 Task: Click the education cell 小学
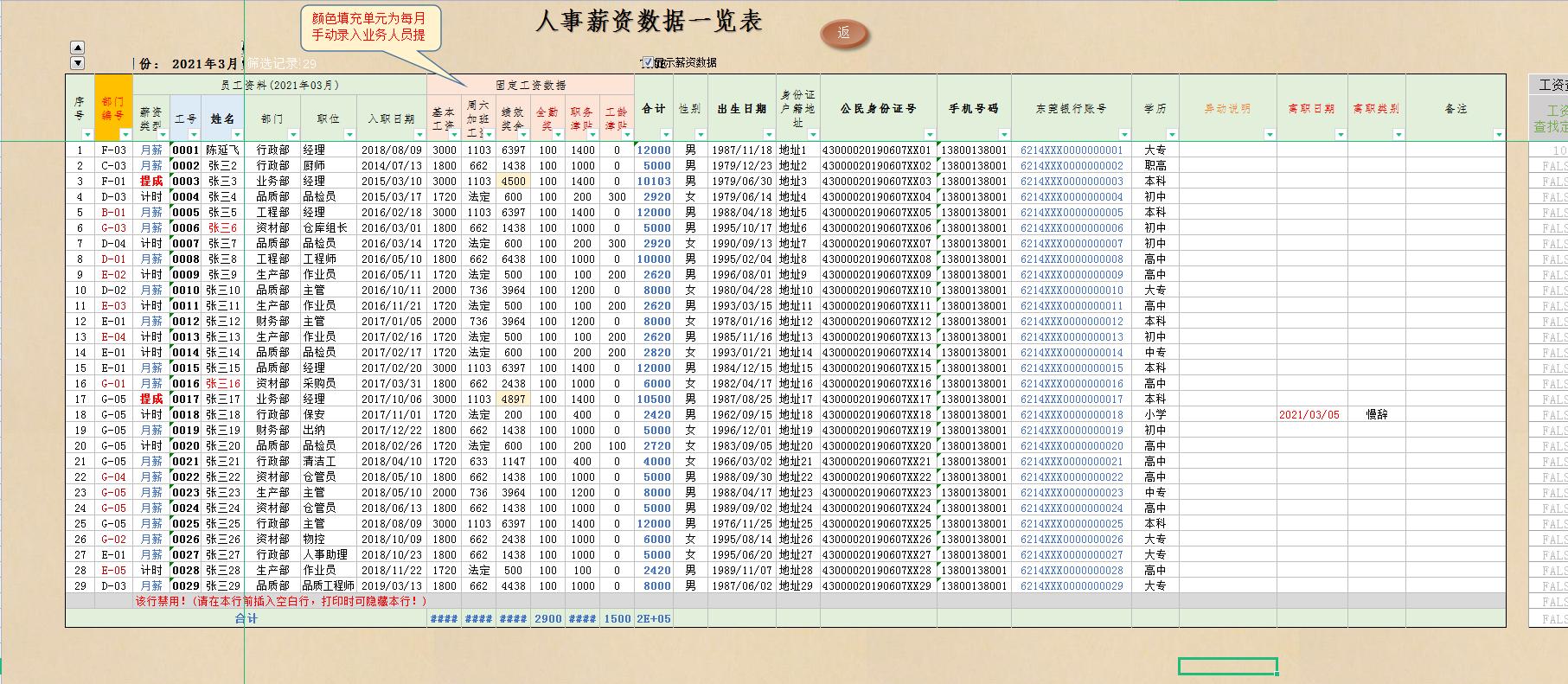pyautogui.click(x=1155, y=415)
